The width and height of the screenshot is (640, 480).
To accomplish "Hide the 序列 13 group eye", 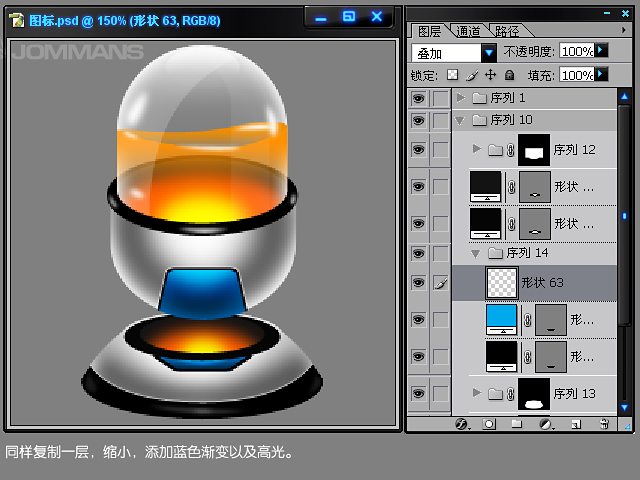I will 418,394.
